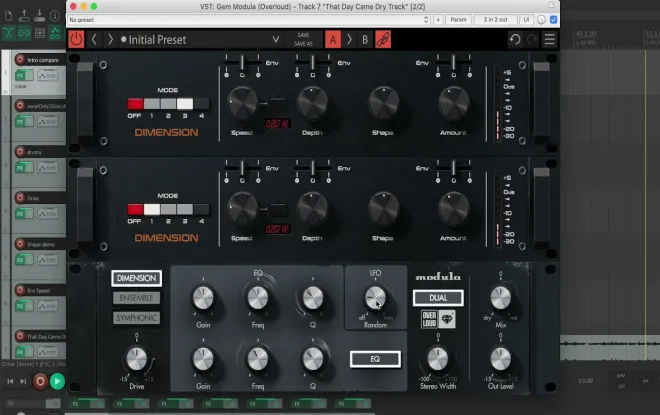Screen dimensions: 660x415
Task: Click the Mix knob
Action: click(500, 298)
